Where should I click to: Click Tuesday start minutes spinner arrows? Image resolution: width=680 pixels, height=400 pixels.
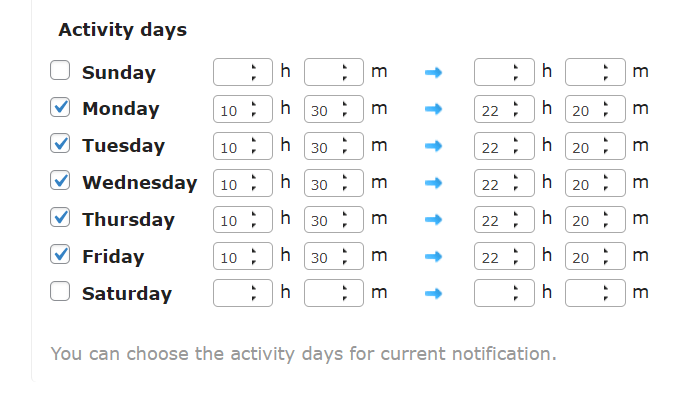(345, 146)
